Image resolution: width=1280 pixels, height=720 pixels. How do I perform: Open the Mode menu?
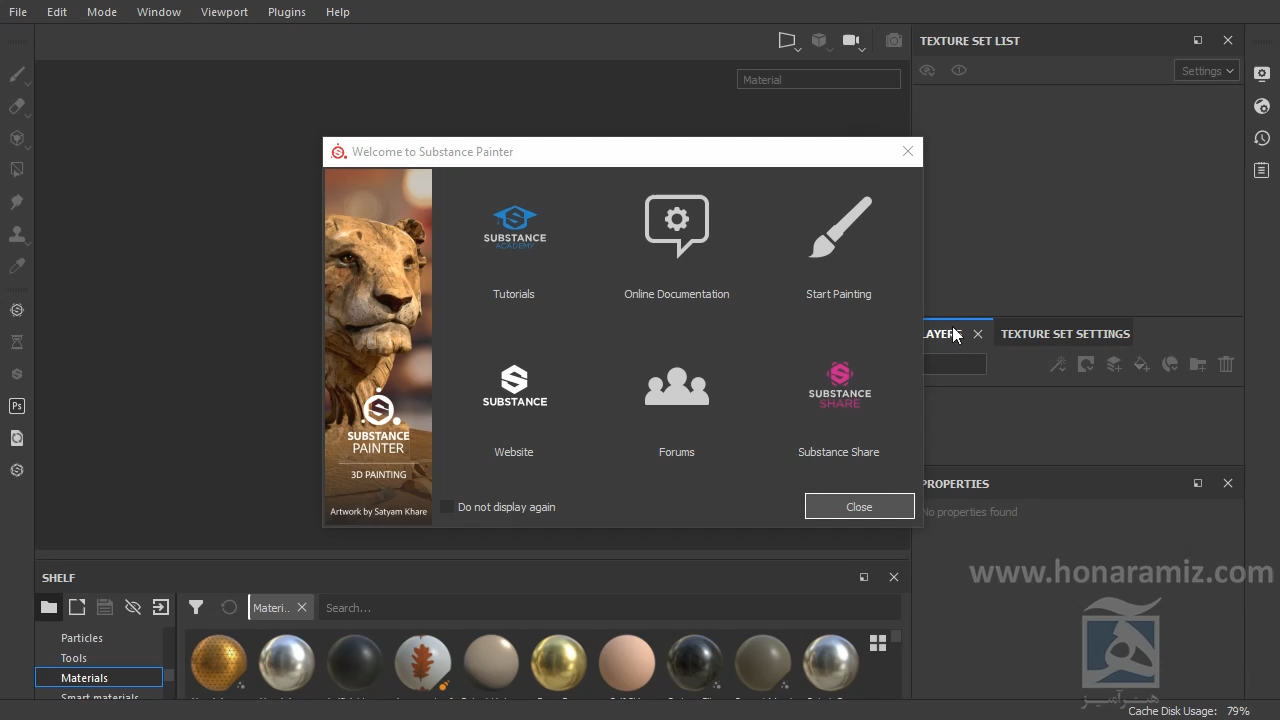[102, 12]
